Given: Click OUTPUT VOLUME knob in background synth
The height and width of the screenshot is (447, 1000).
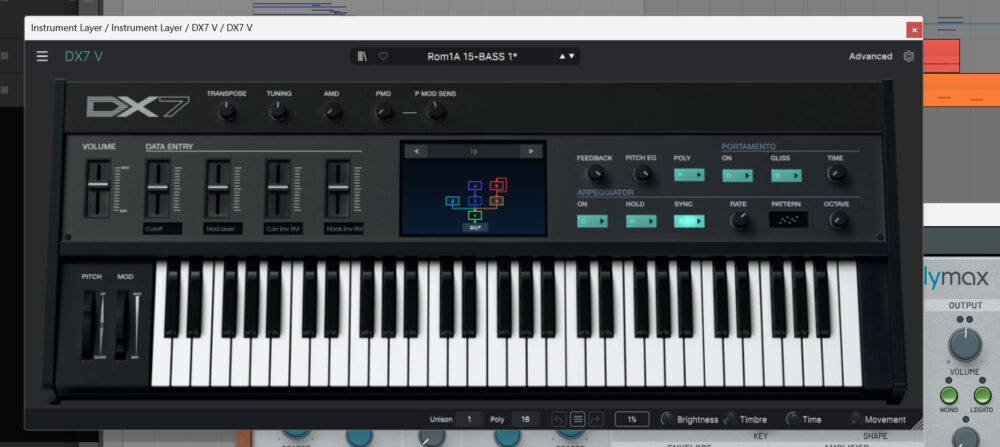Looking at the screenshot, I should [965, 344].
